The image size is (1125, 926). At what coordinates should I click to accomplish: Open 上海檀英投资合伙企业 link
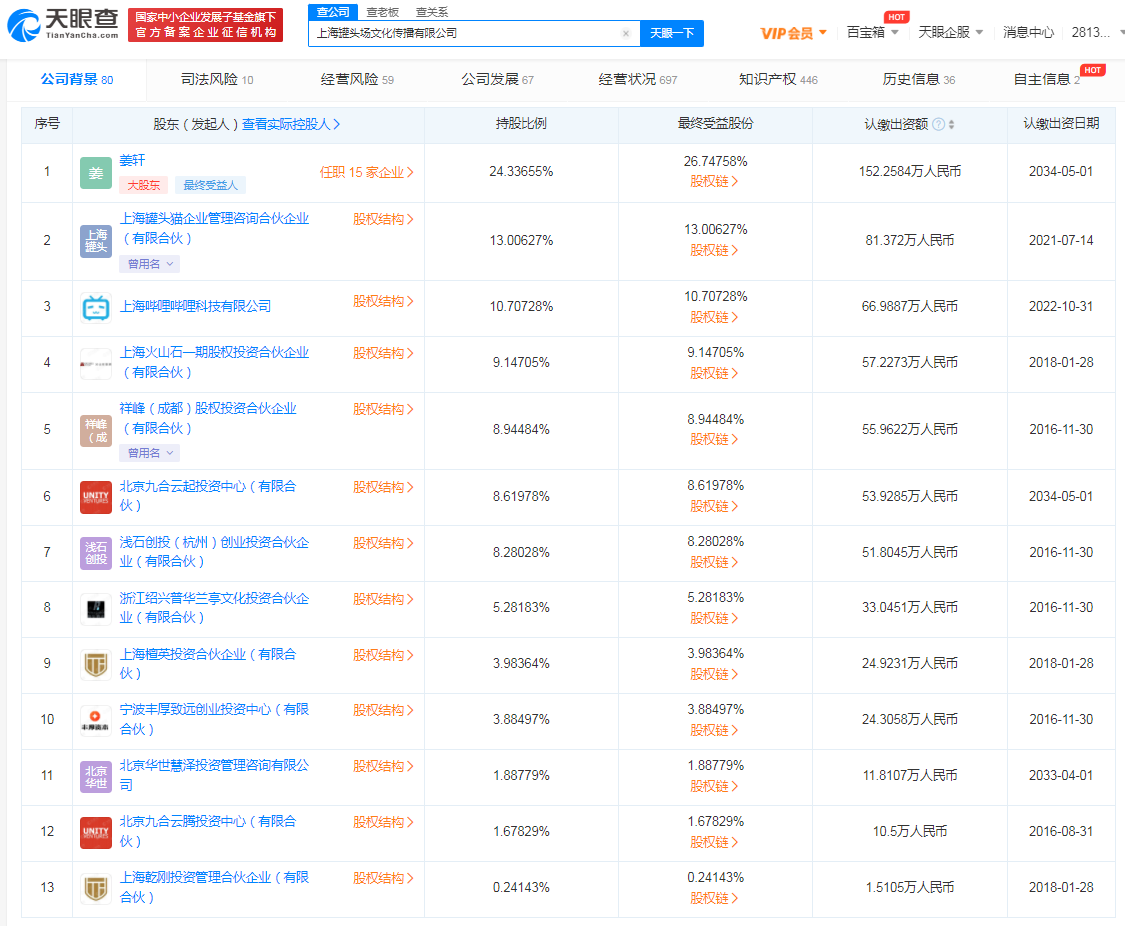[207, 663]
